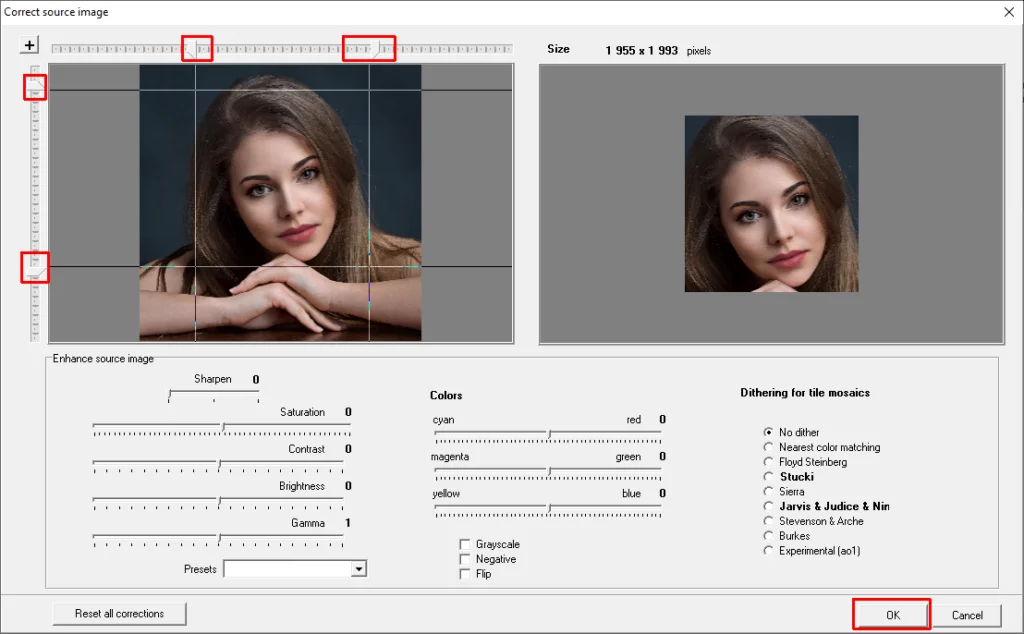The height and width of the screenshot is (634, 1024).
Task: Select Nearest color matching dithering
Action: (768, 447)
